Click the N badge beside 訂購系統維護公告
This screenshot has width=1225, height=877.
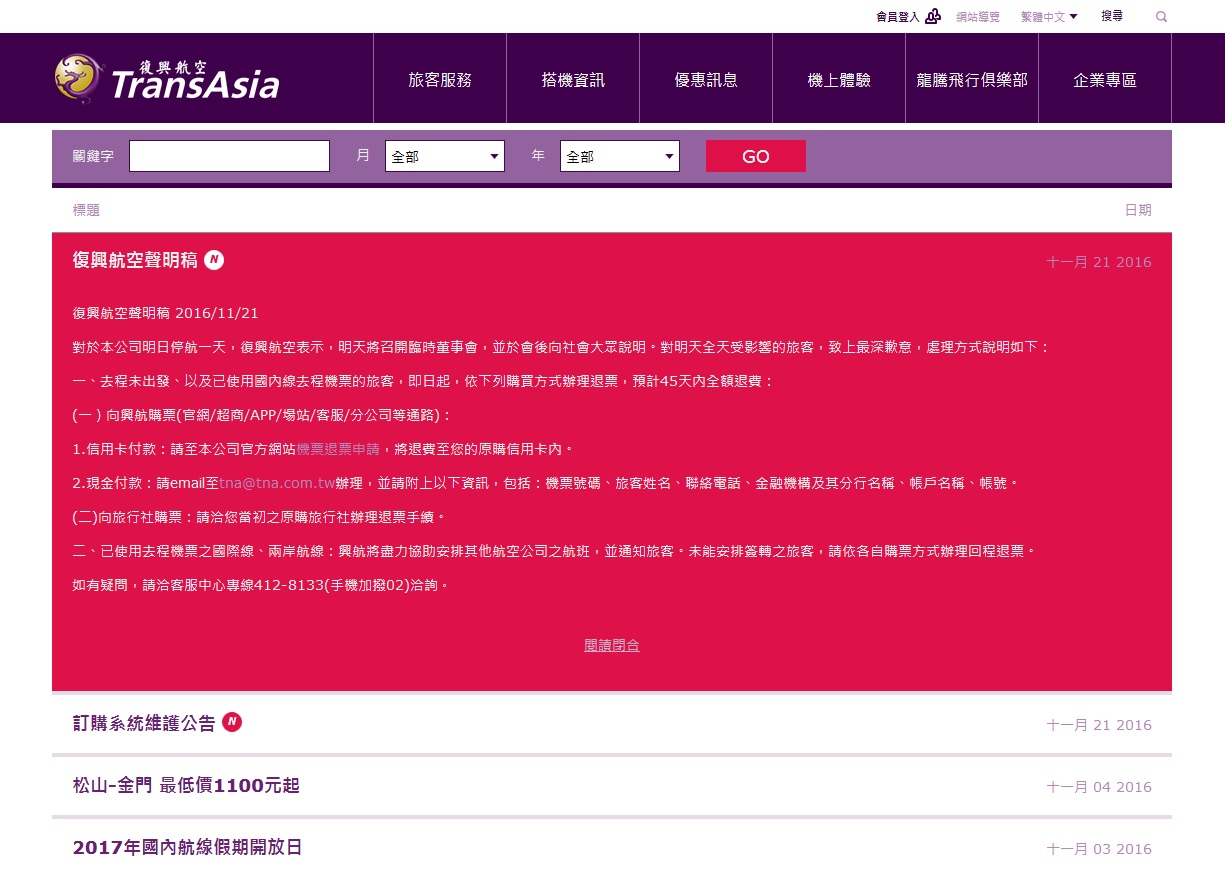[x=232, y=722]
